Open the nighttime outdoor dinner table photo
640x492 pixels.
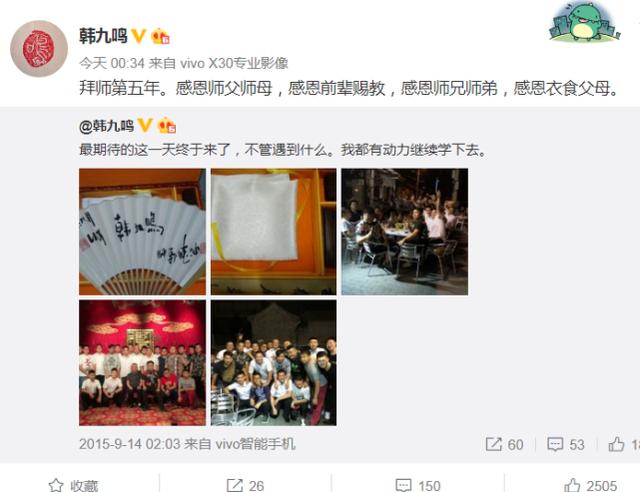pos(404,232)
